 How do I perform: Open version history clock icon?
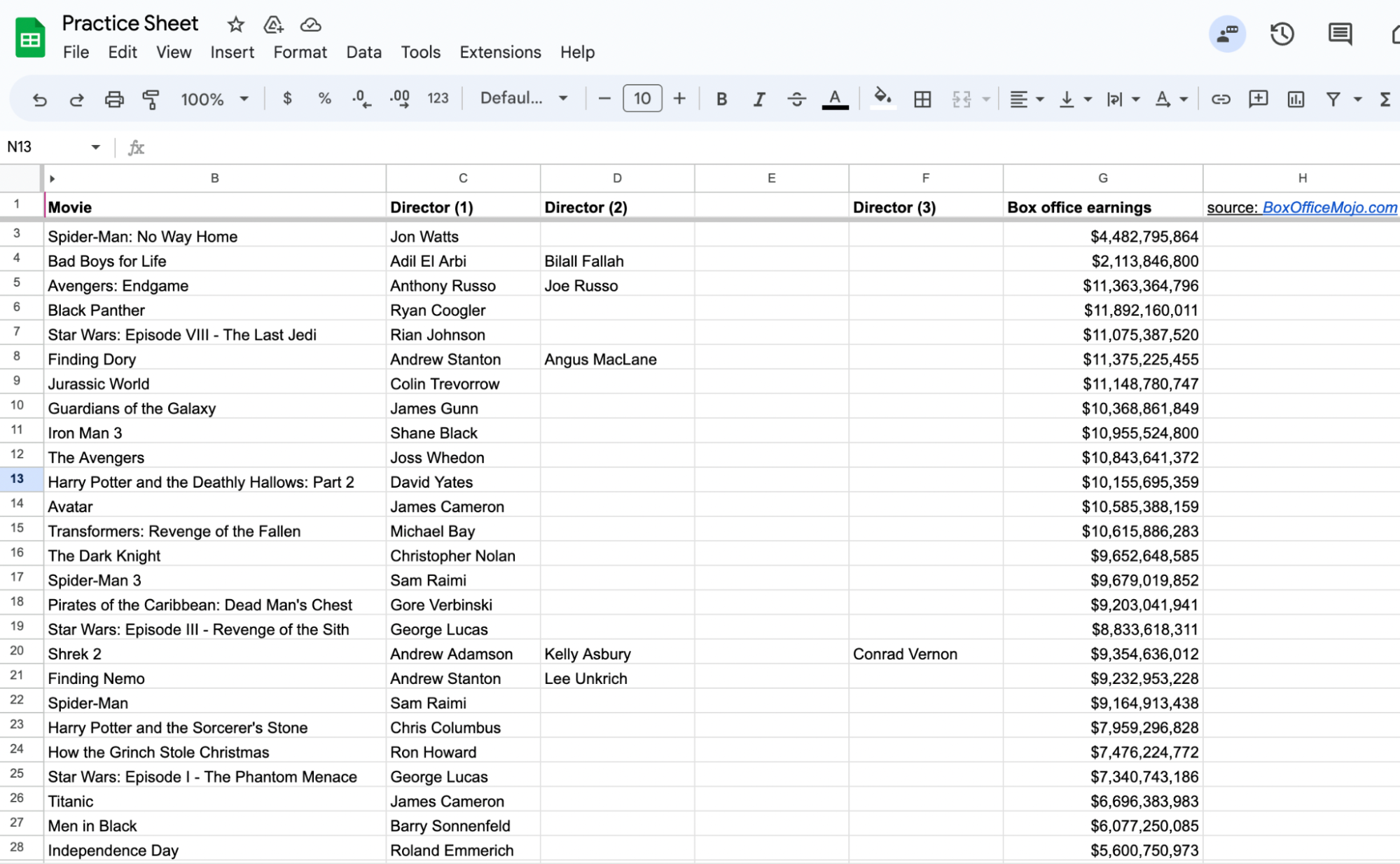point(1282,34)
